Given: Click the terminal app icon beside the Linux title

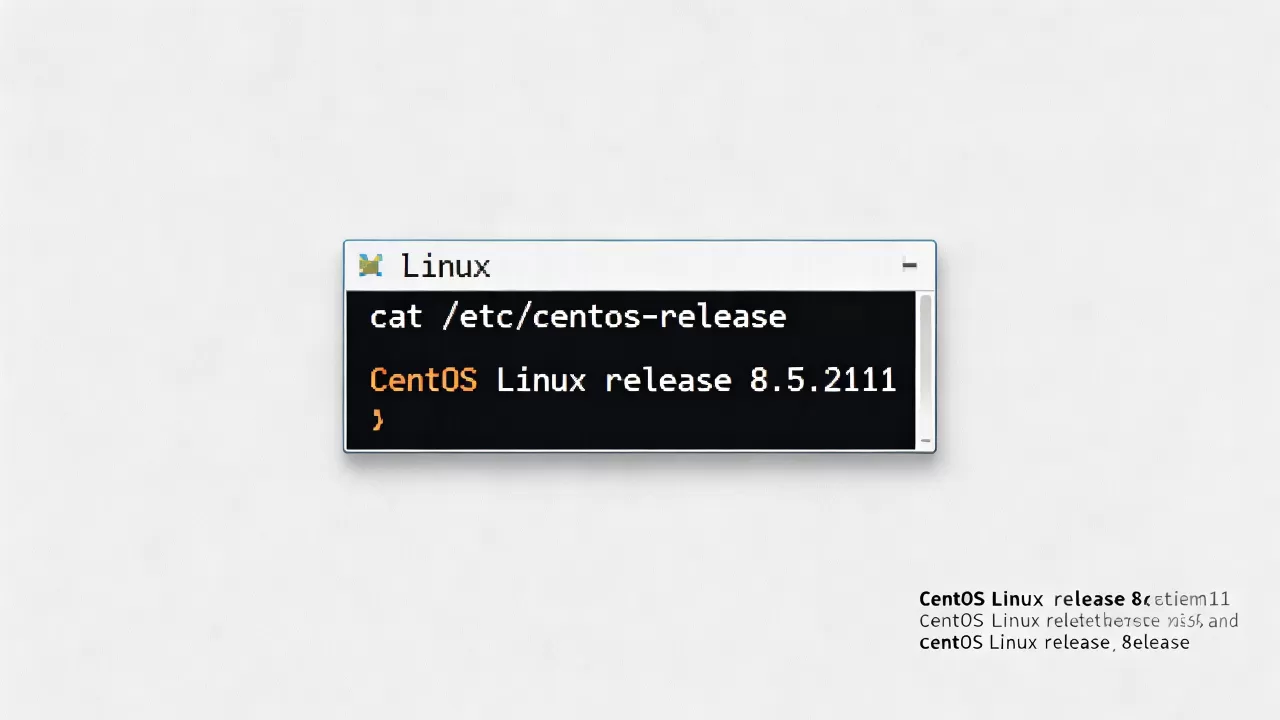Looking at the screenshot, I should point(370,265).
